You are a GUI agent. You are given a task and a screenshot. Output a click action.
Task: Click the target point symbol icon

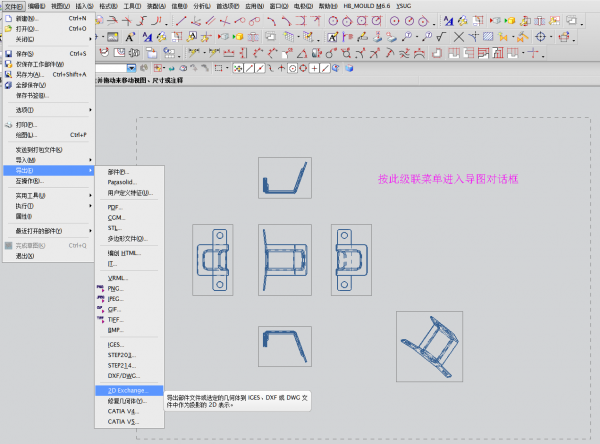tap(540, 37)
